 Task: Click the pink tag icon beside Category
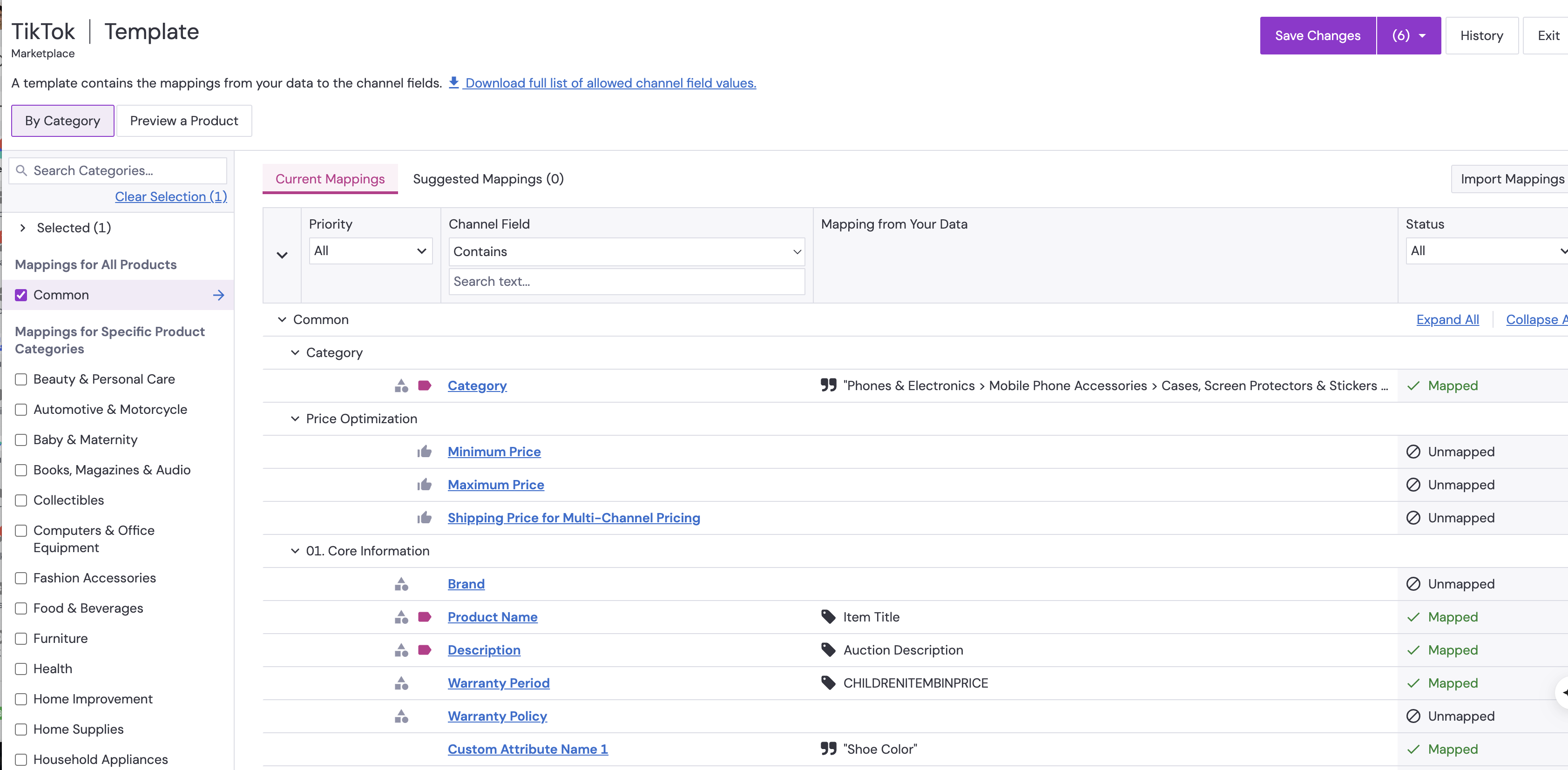coord(424,385)
